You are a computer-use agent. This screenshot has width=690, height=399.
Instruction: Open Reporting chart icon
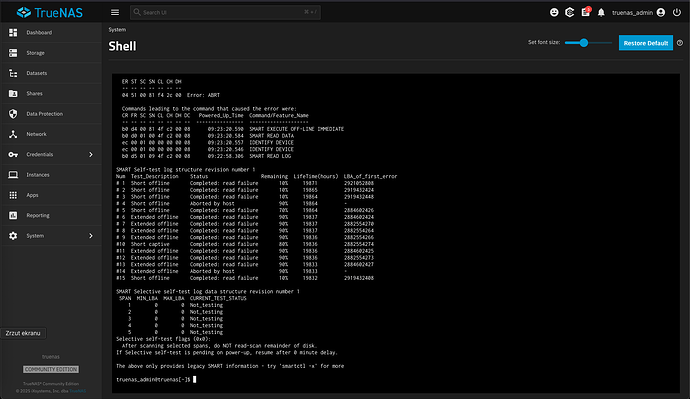pyautogui.click(x=13, y=215)
